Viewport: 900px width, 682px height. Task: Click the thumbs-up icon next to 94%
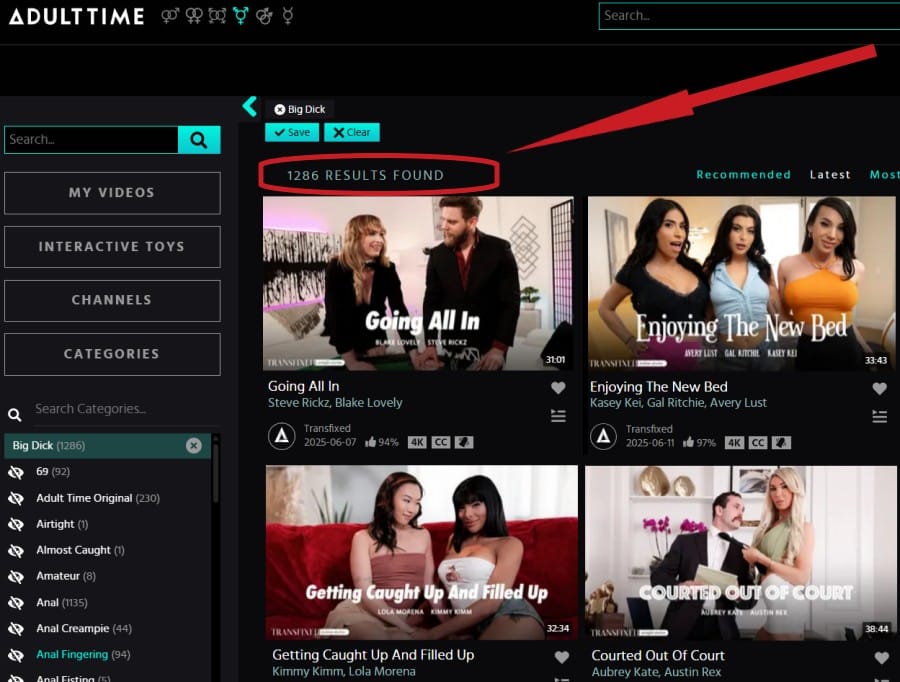point(370,441)
